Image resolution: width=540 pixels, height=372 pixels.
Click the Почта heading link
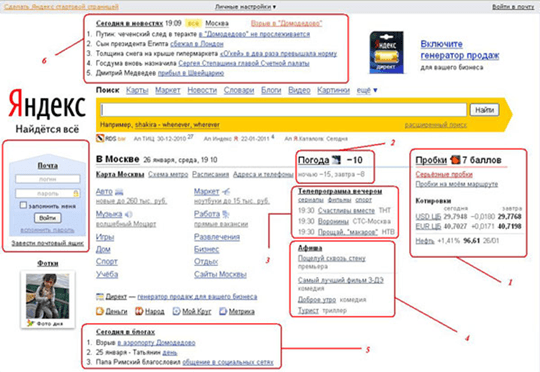[x=48, y=166]
